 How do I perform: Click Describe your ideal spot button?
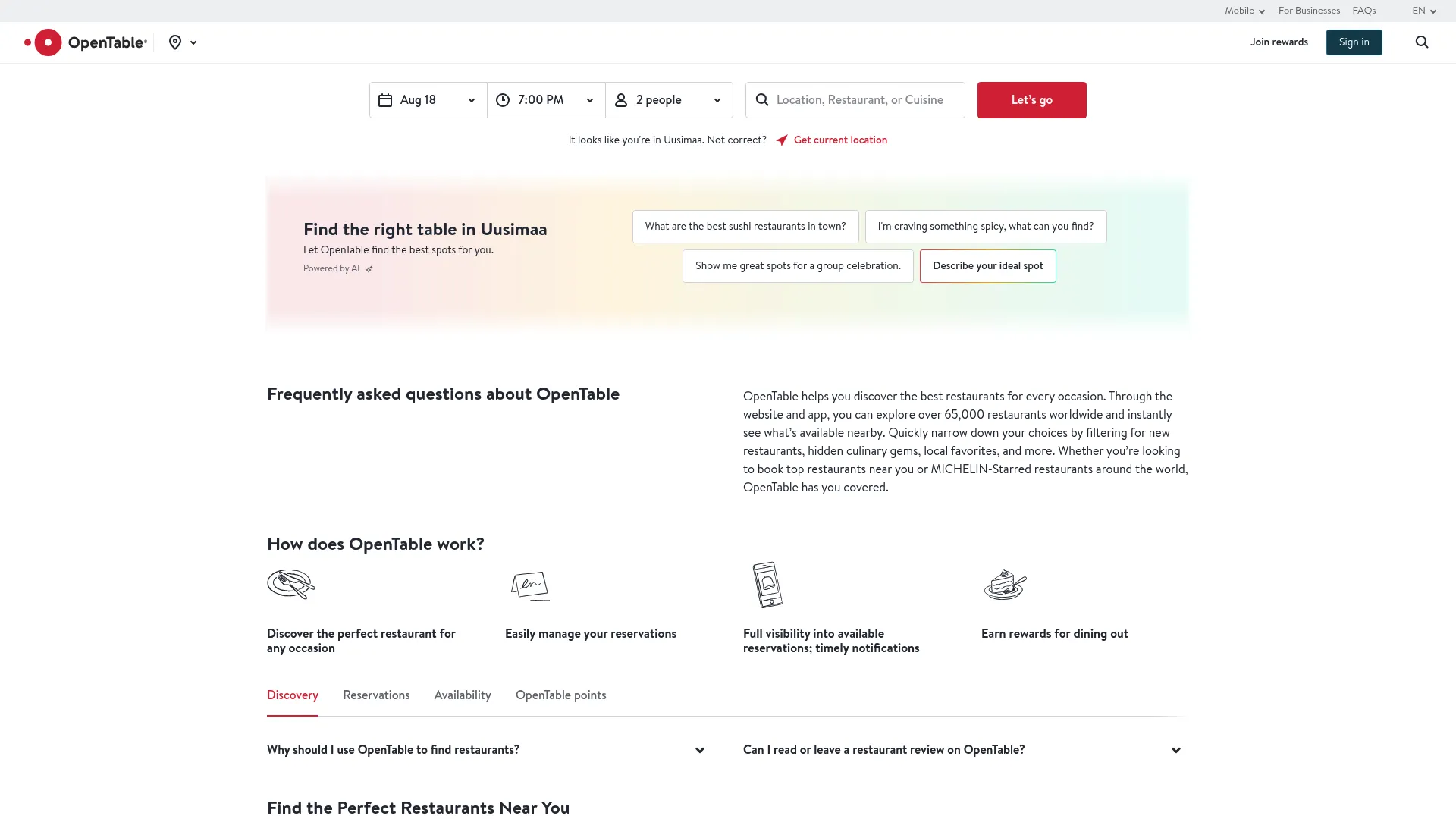(x=987, y=266)
